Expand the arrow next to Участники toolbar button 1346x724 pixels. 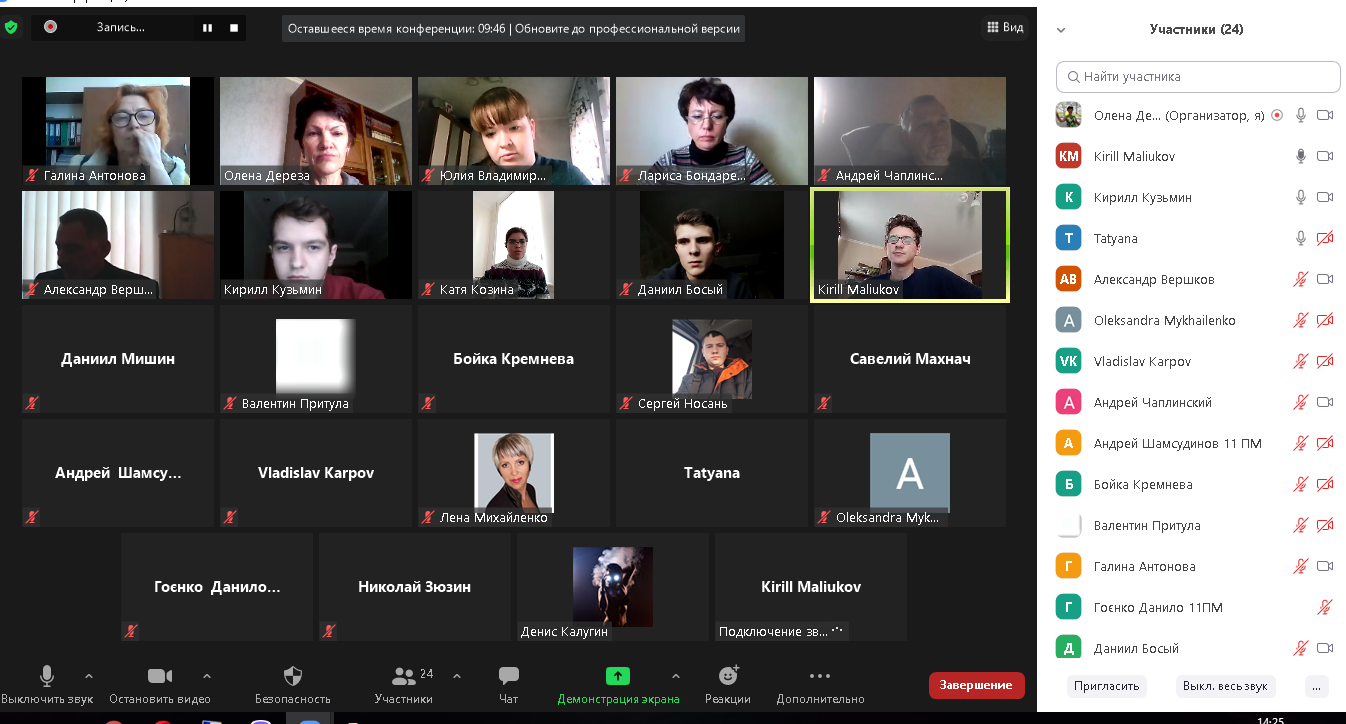pos(457,676)
